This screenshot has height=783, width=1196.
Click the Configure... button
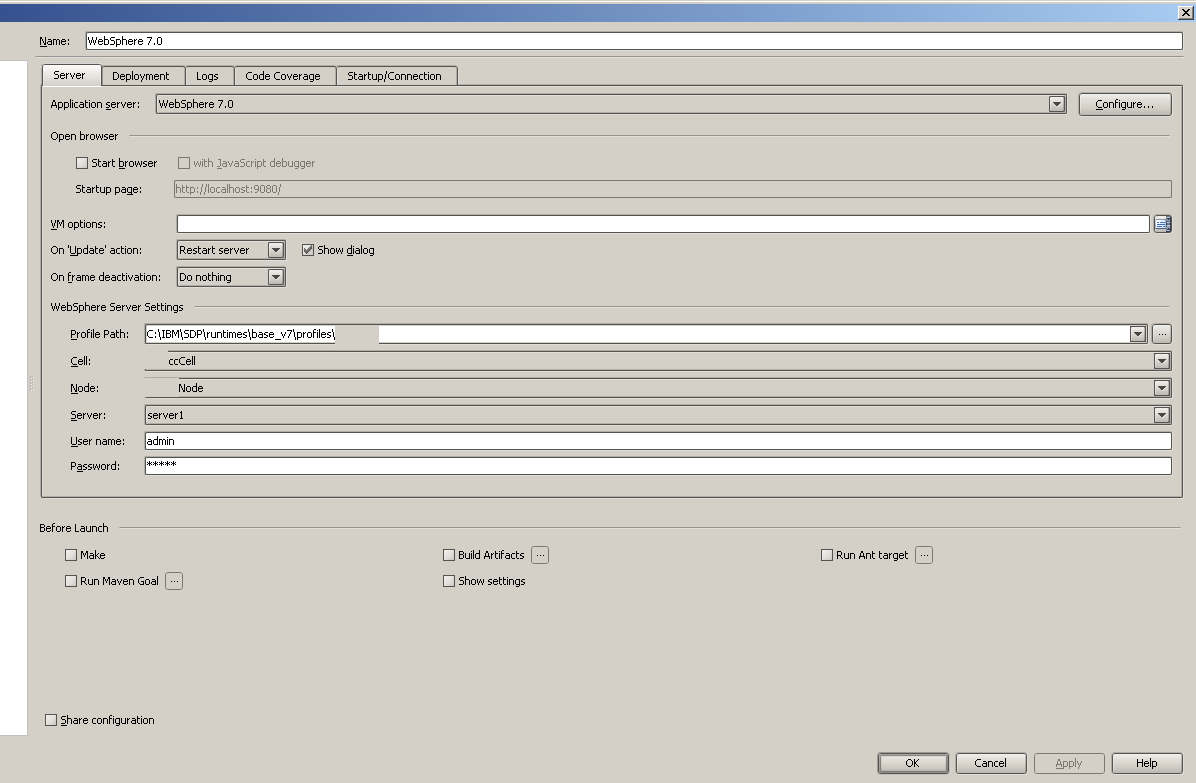tap(1125, 104)
